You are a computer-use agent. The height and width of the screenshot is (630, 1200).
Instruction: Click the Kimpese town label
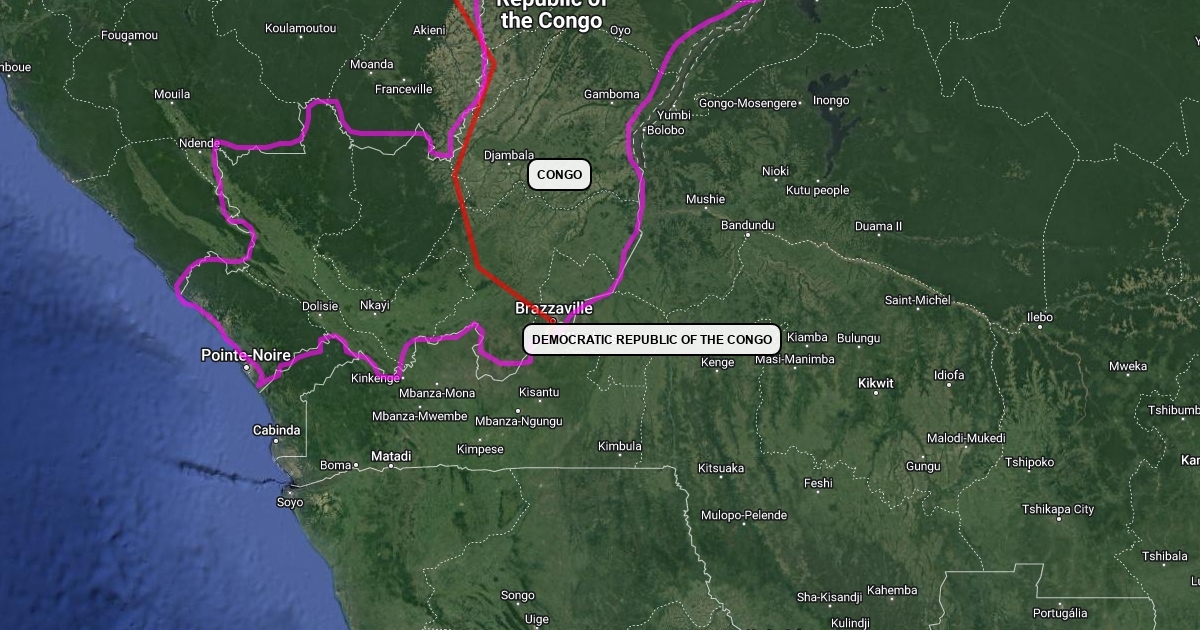[x=481, y=450]
